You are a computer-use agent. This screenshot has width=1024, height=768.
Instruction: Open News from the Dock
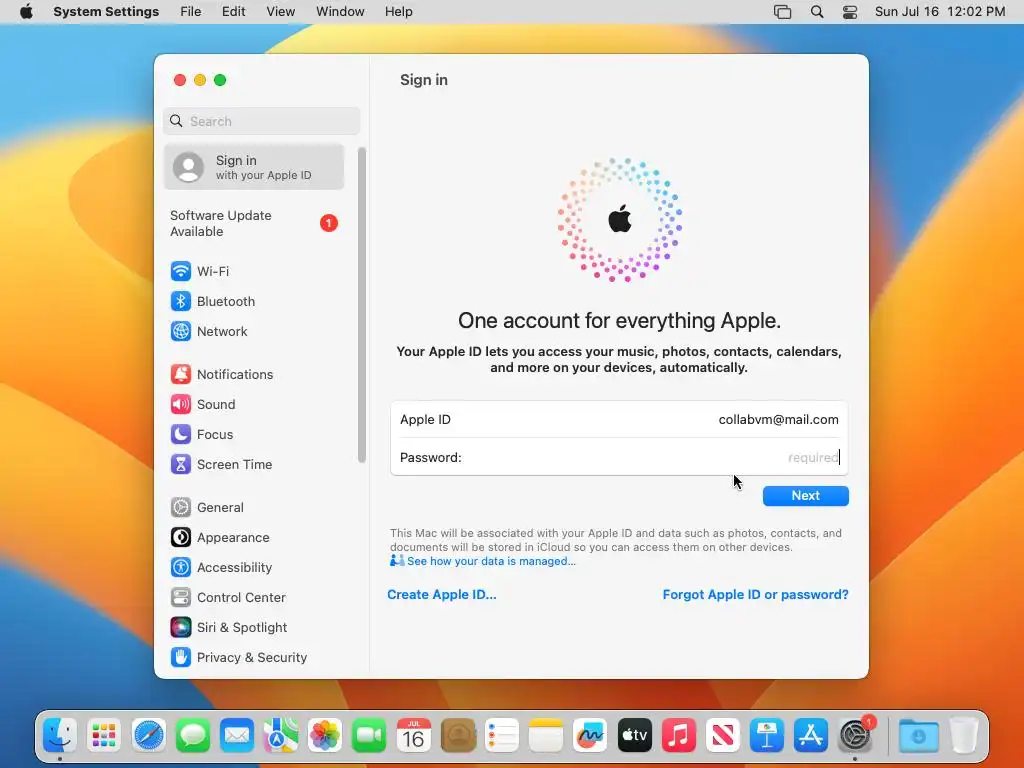tap(723, 736)
